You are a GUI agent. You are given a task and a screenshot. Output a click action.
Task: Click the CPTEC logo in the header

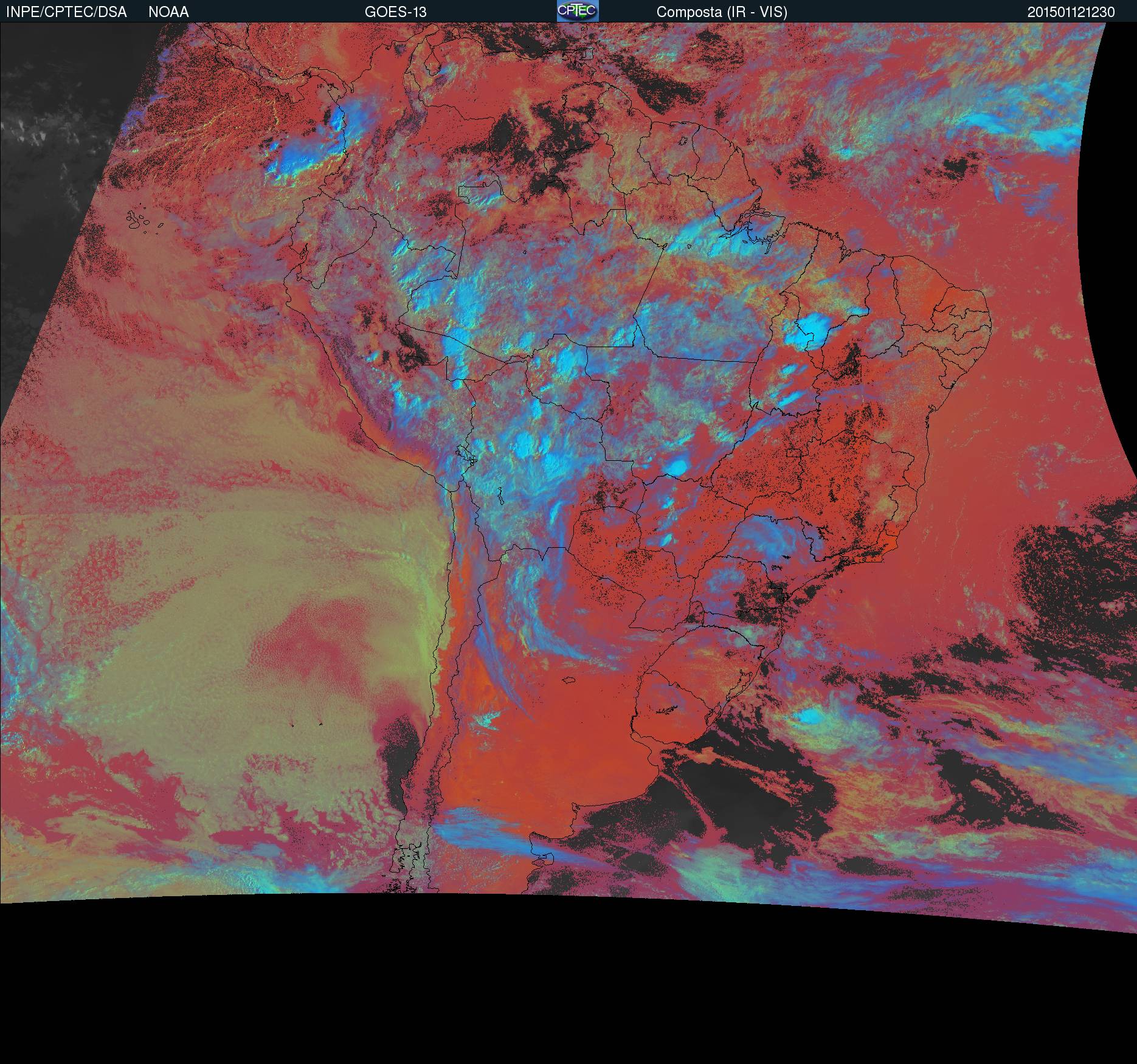(x=578, y=11)
